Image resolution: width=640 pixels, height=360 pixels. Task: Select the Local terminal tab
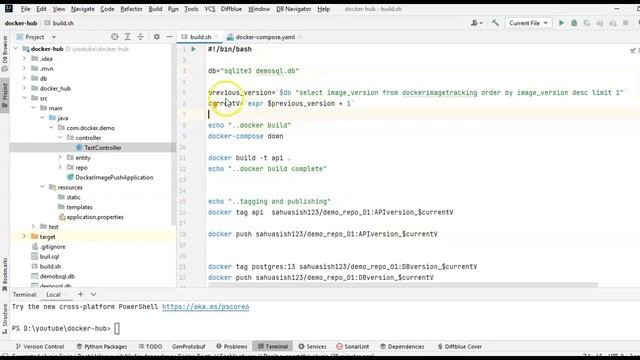point(53,295)
